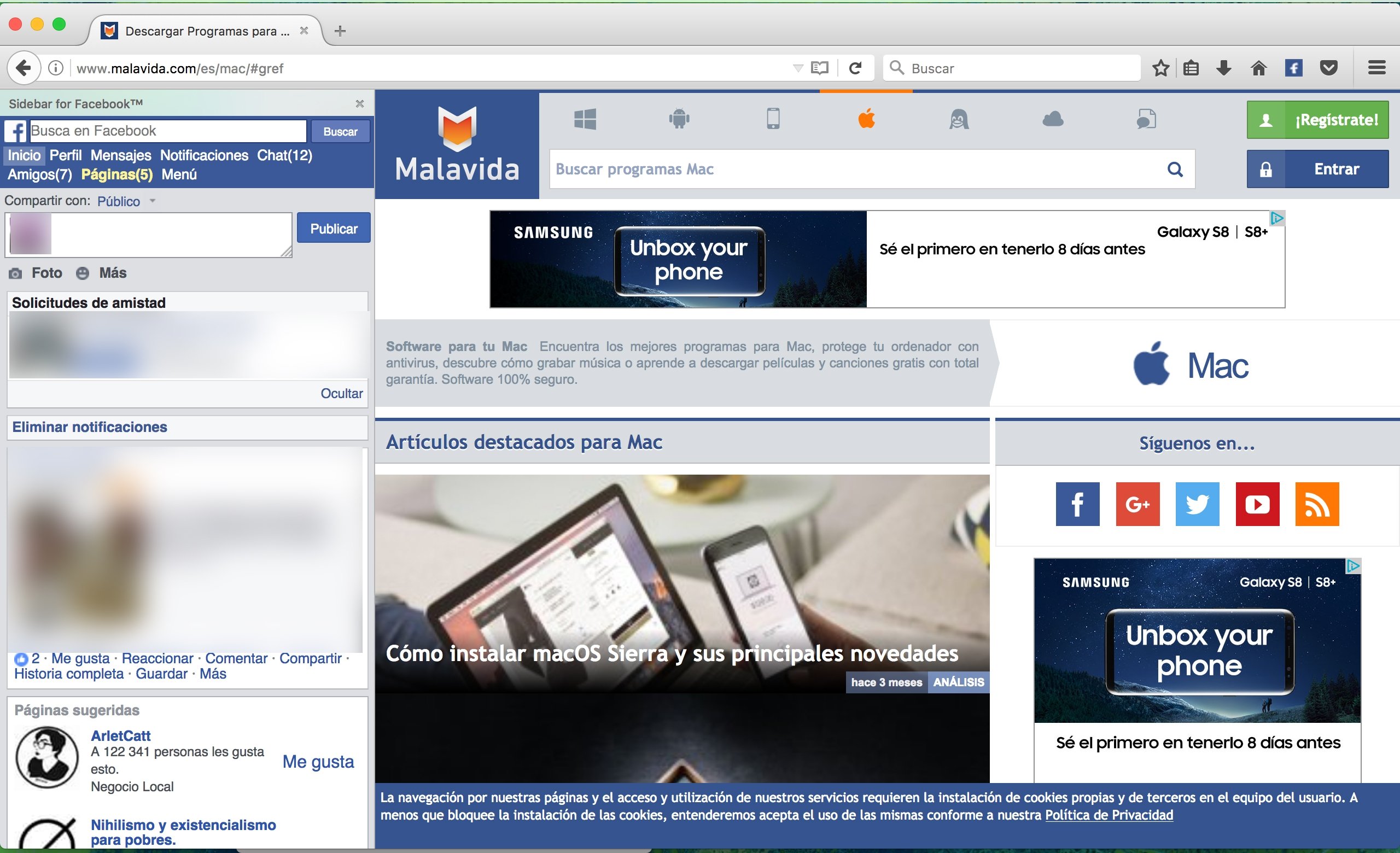Go to the browser home page
1400x853 pixels.
tap(1258, 68)
